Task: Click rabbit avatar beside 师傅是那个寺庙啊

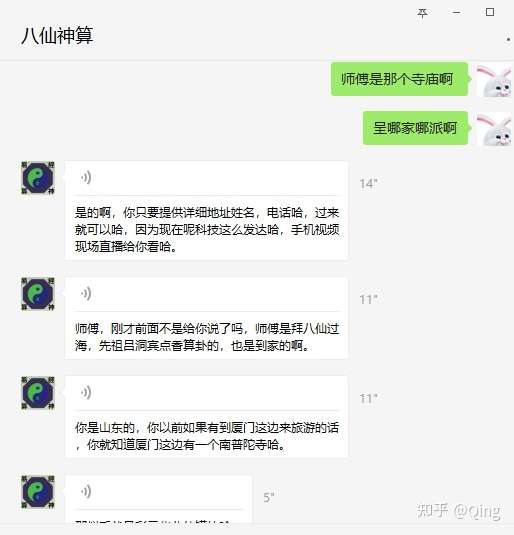Action: 494,80
